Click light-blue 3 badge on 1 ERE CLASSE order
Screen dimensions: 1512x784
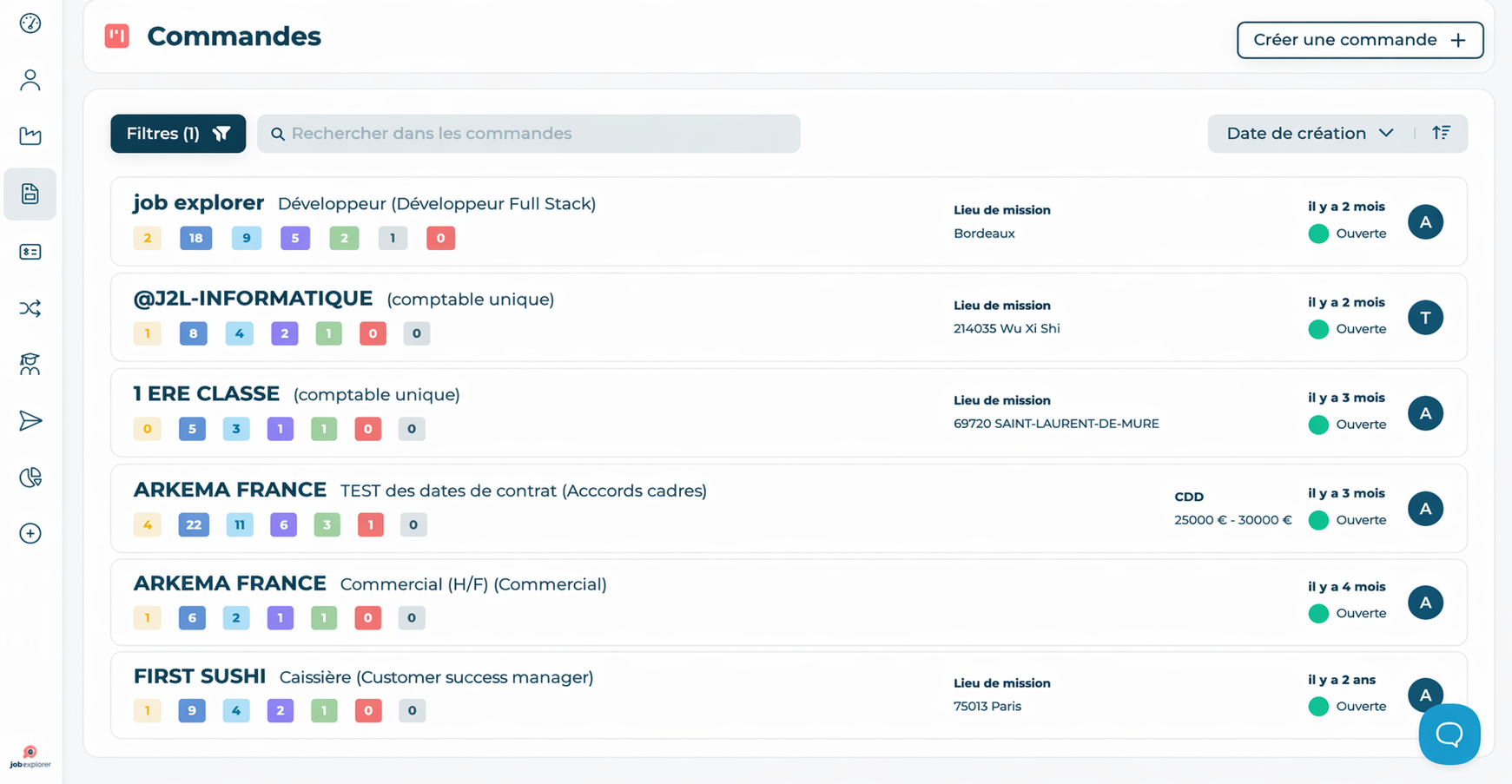click(236, 429)
